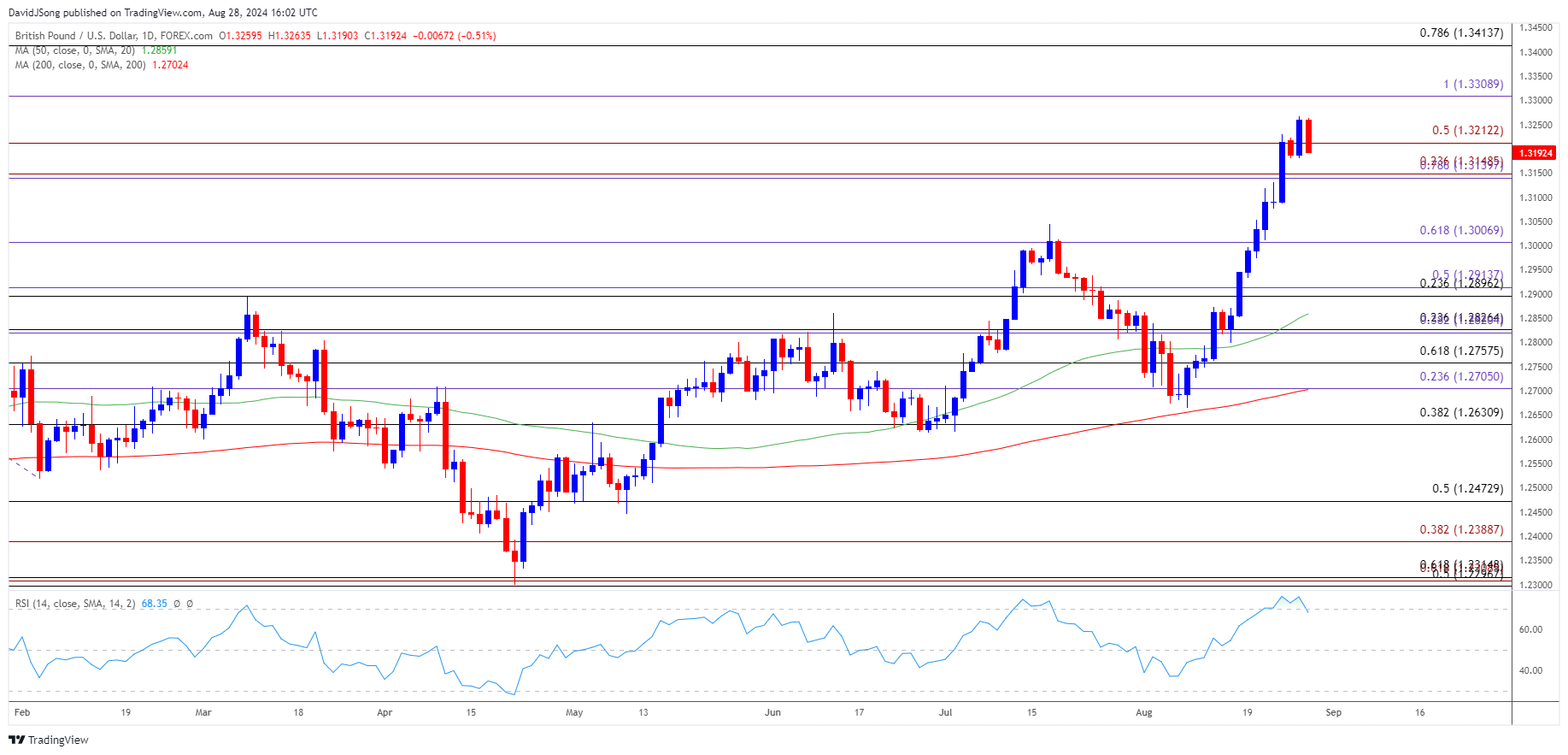Select the Fibonacci label 0.5 (1.32122)
Screen dimensions: 1568x755
click(x=1468, y=131)
